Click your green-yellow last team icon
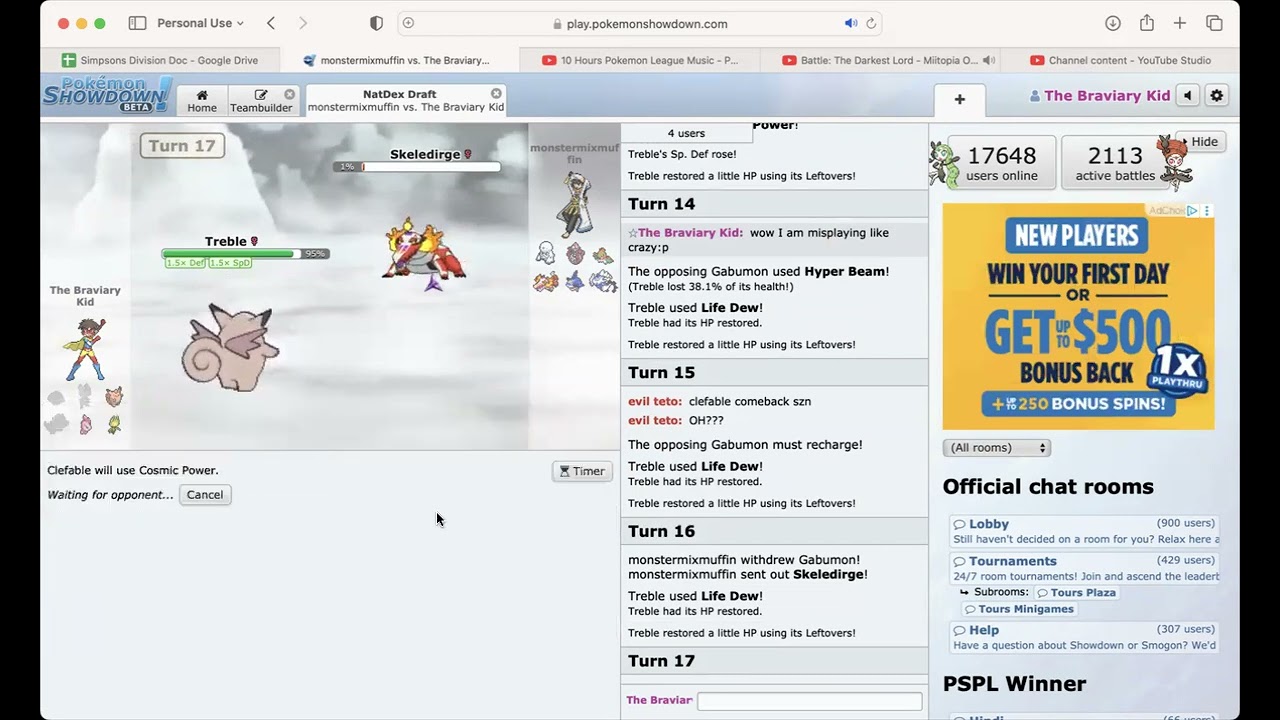 114,424
